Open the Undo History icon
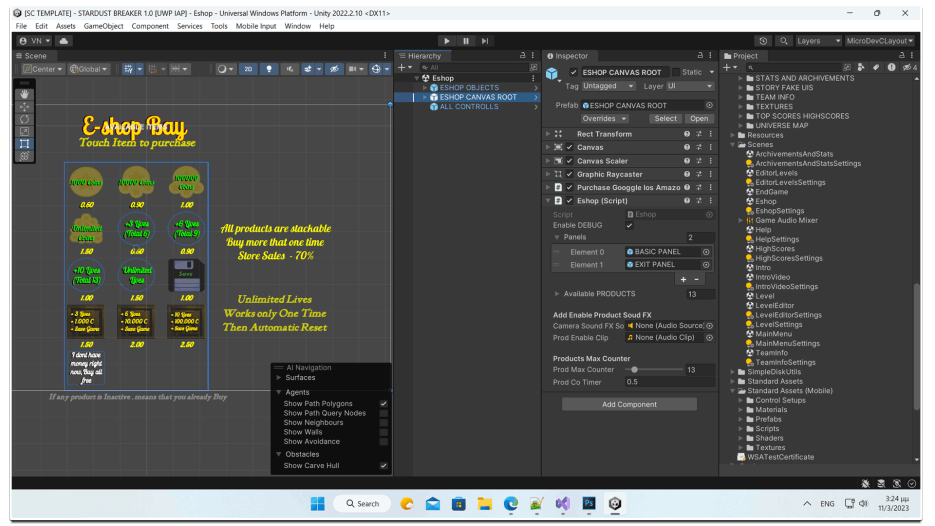This screenshot has height=526, width=935. coord(763,41)
